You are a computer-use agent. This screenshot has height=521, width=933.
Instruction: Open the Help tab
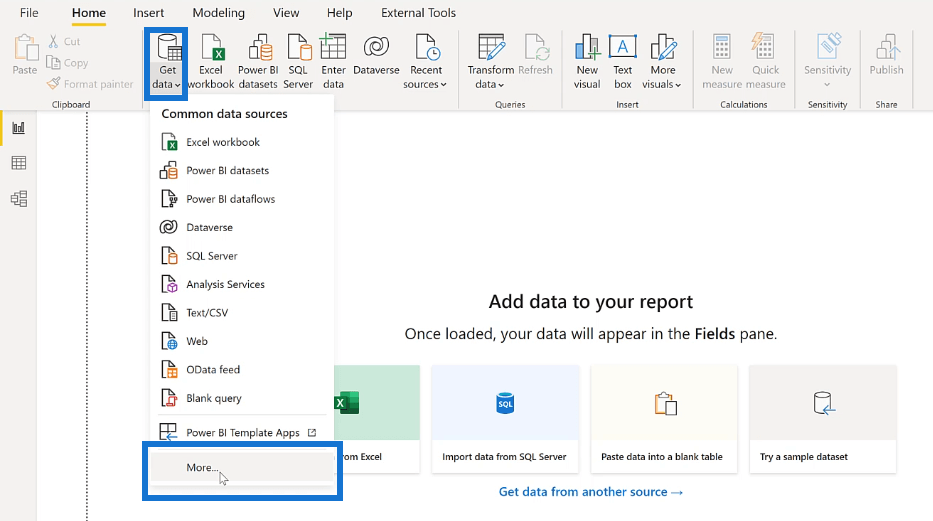click(339, 12)
